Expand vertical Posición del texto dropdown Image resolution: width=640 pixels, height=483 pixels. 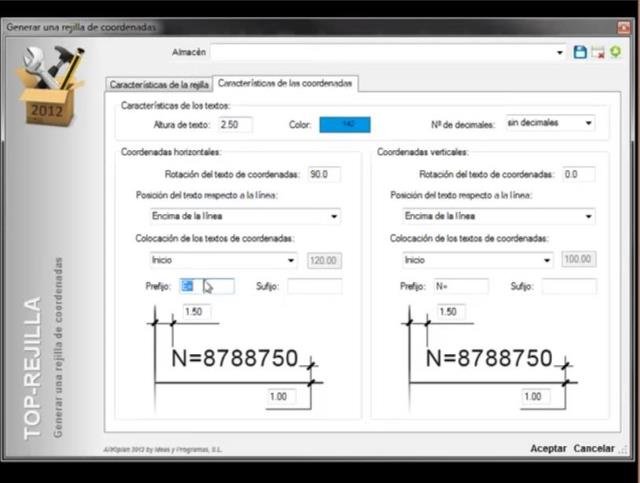point(588,216)
